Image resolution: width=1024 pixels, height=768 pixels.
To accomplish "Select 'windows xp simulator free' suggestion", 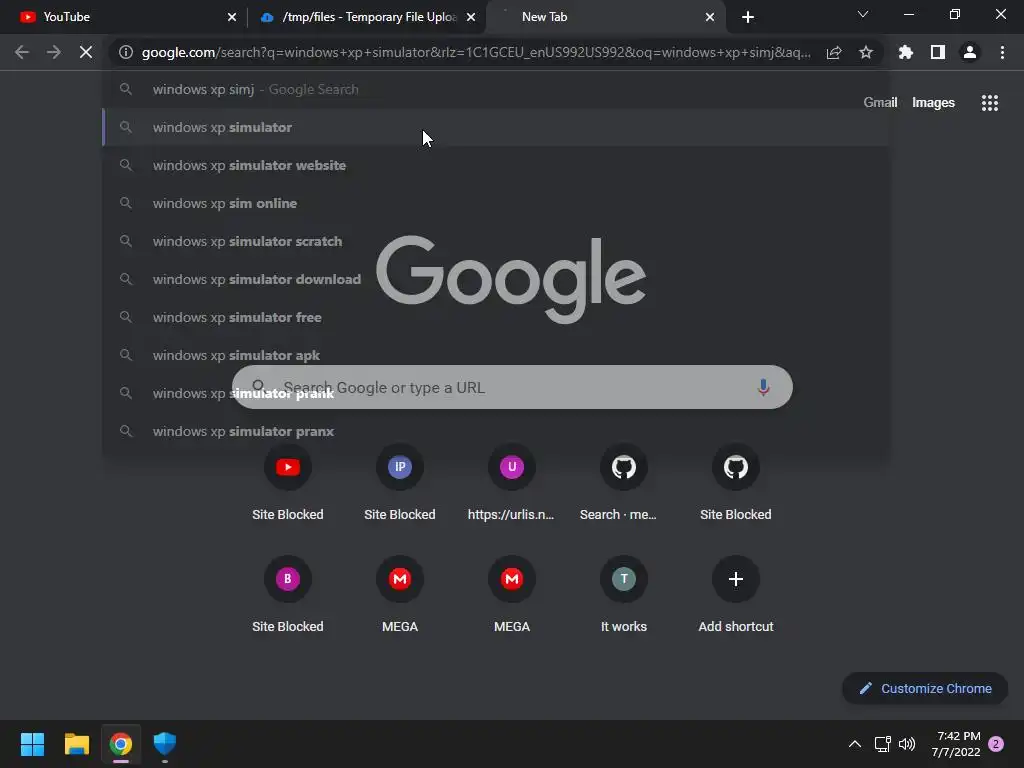I will (495, 317).
